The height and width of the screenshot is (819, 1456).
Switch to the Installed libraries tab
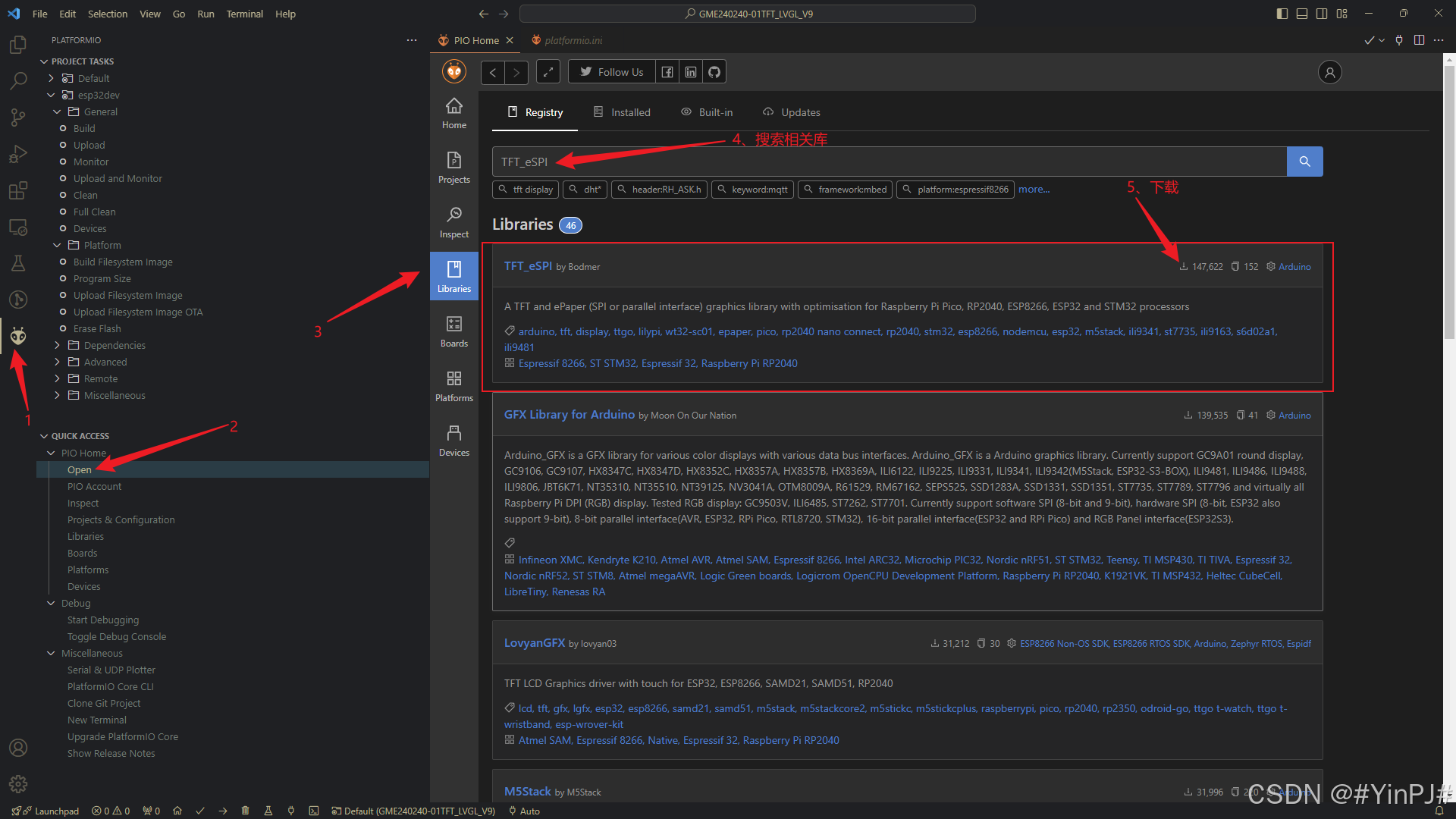[622, 112]
